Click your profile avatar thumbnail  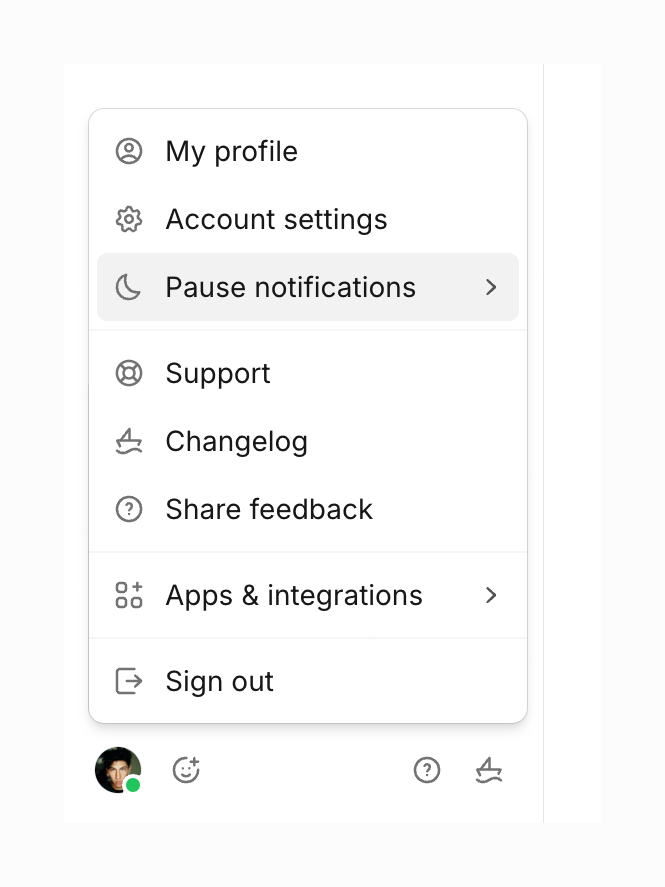pos(117,770)
